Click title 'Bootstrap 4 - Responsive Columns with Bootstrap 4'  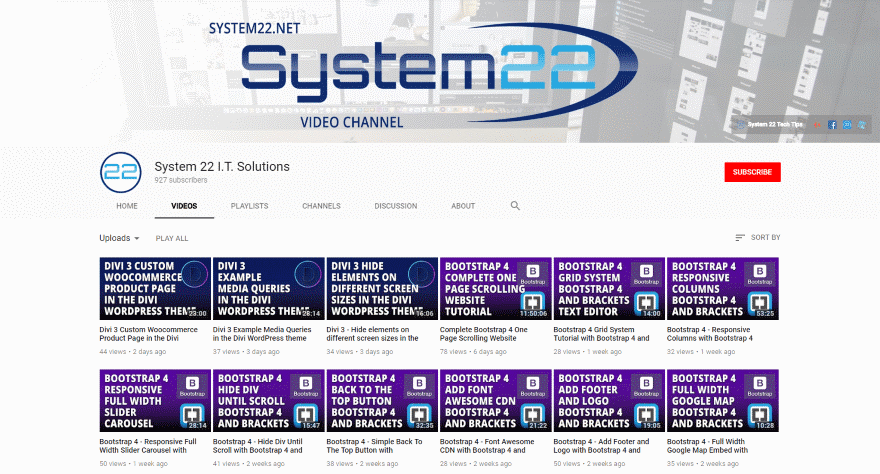pos(709,334)
